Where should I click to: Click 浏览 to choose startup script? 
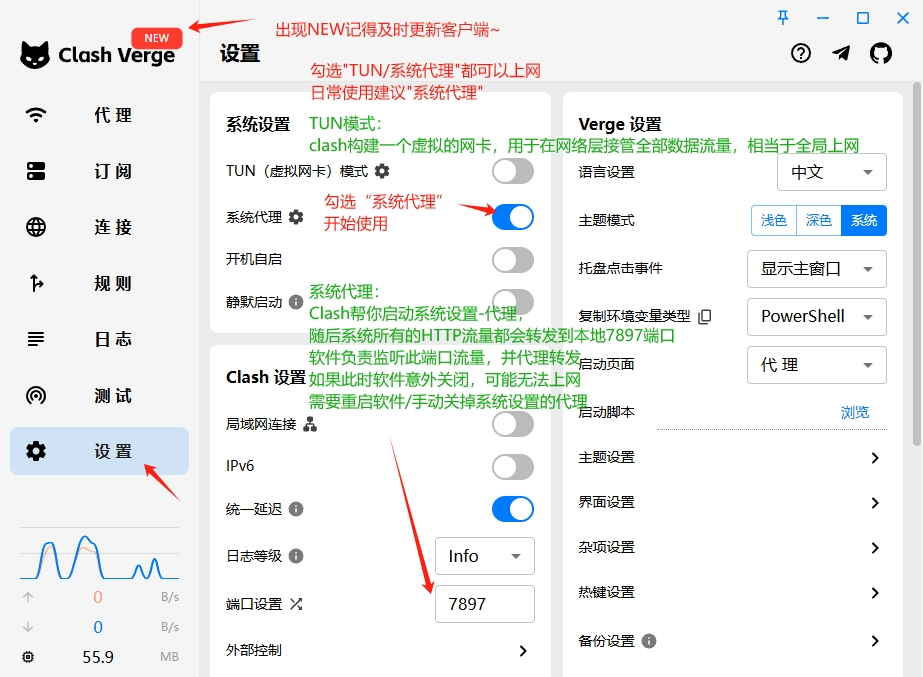point(855,412)
